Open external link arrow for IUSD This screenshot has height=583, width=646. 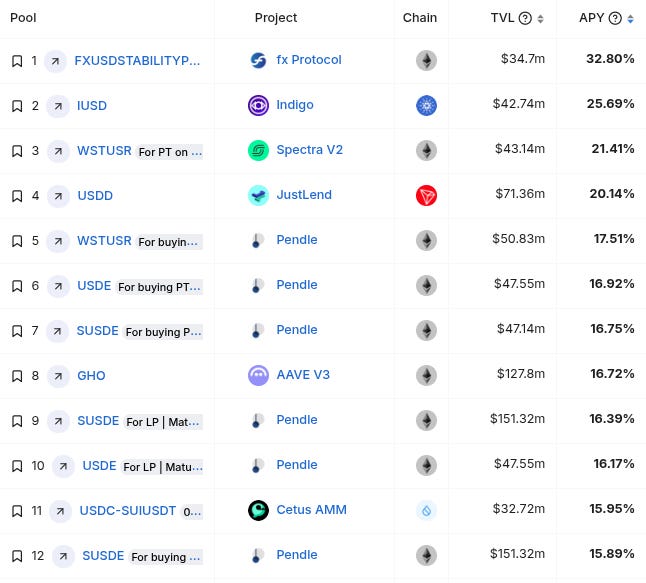coord(58,106)
